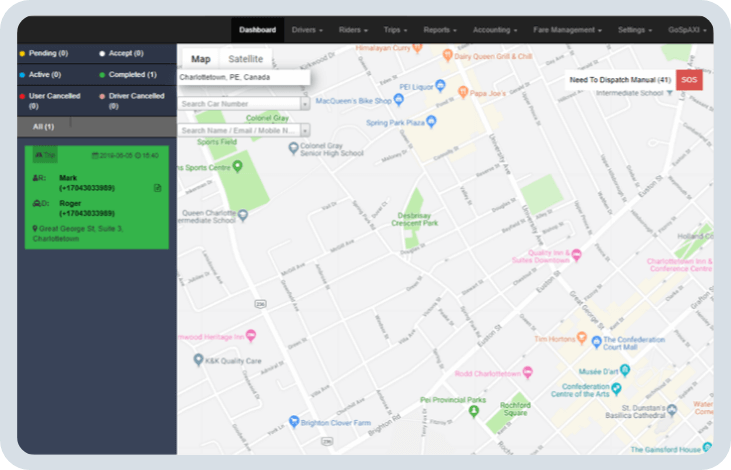
Task: Switch to Satellite view
Action: pyautogui.click(x=246, y=59)
